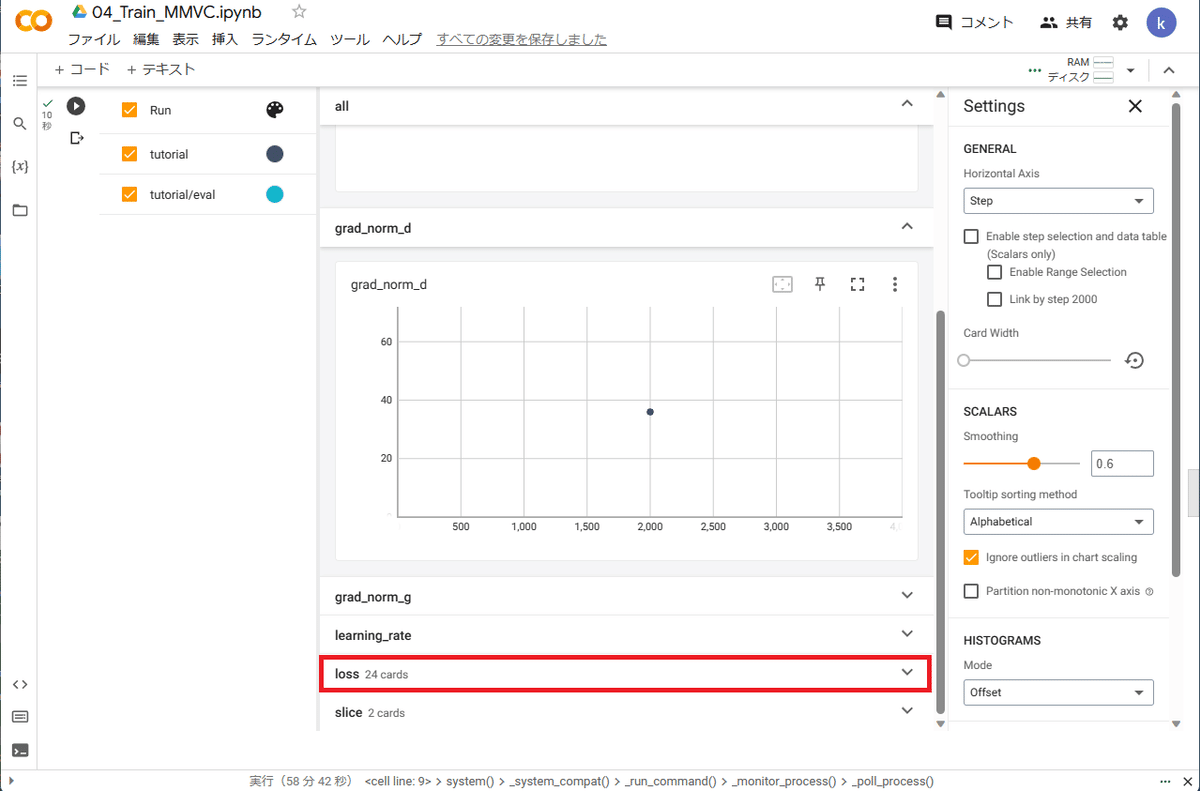This screenshot has width=1200, height=791.
Task: Open the terminal sidebar icon
Action: pos(20,750)
